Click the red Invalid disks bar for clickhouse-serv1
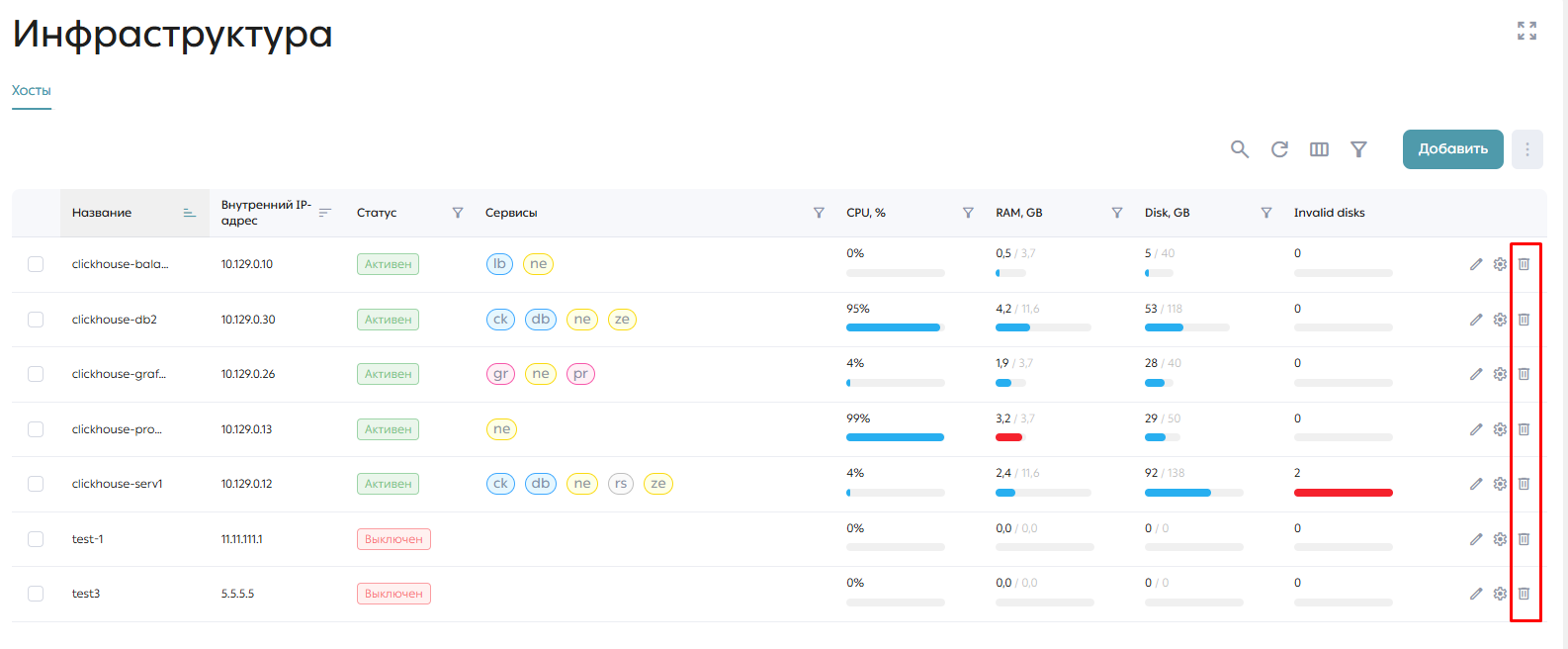This screenshot has width=1568, height=649. [1344, 493]
